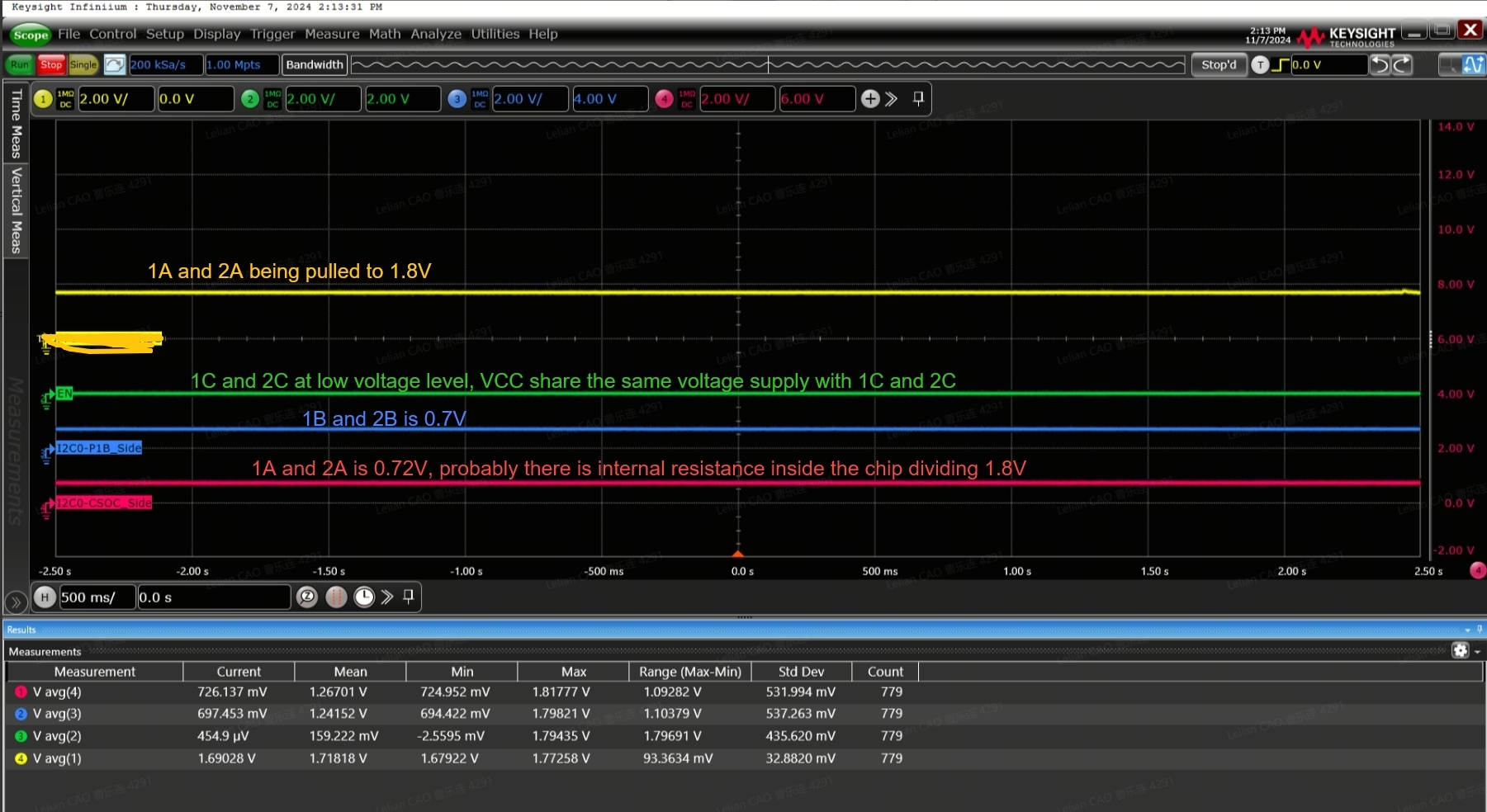Open the Utilities menu
1487x812 pixels.
(495, 34)
